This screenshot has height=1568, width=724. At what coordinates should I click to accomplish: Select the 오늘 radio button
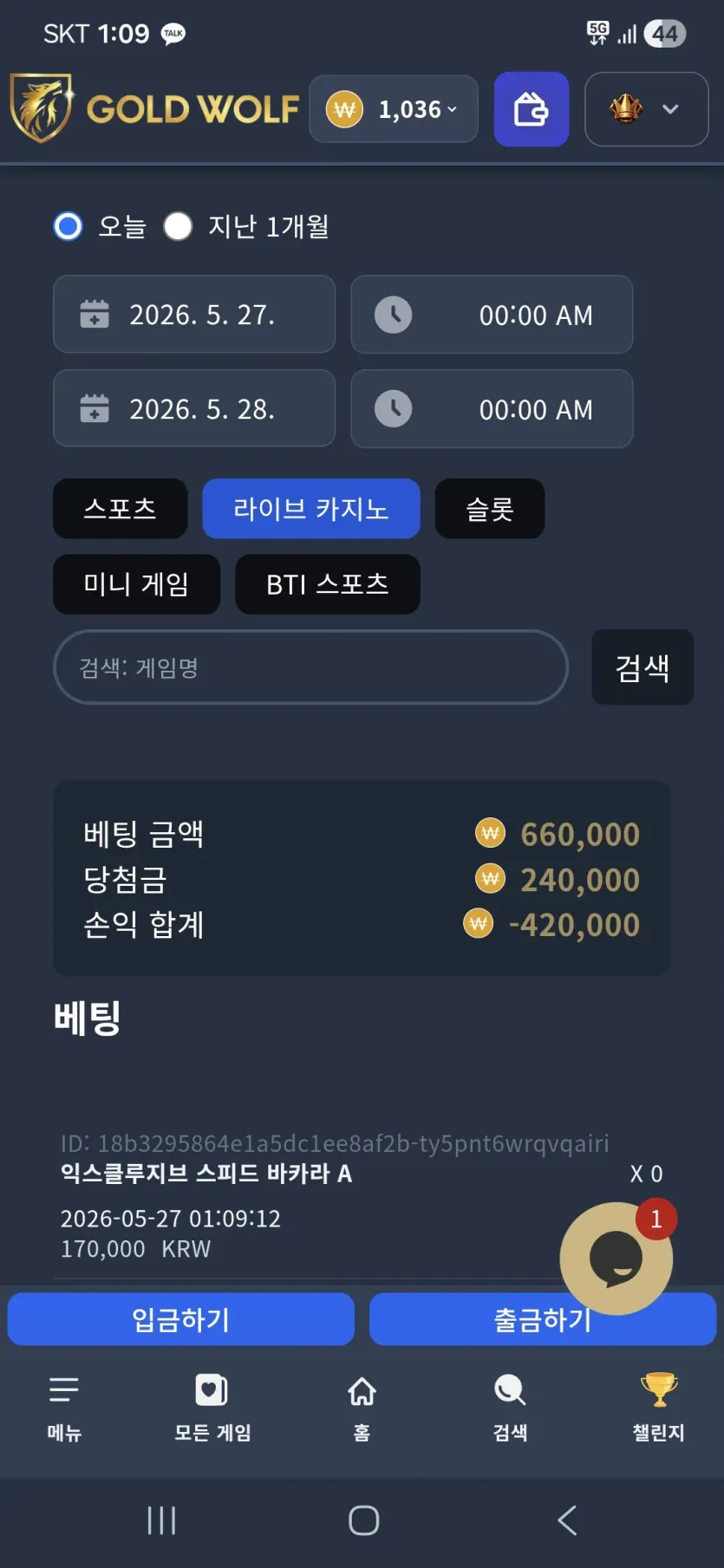[x=68, y=226]
